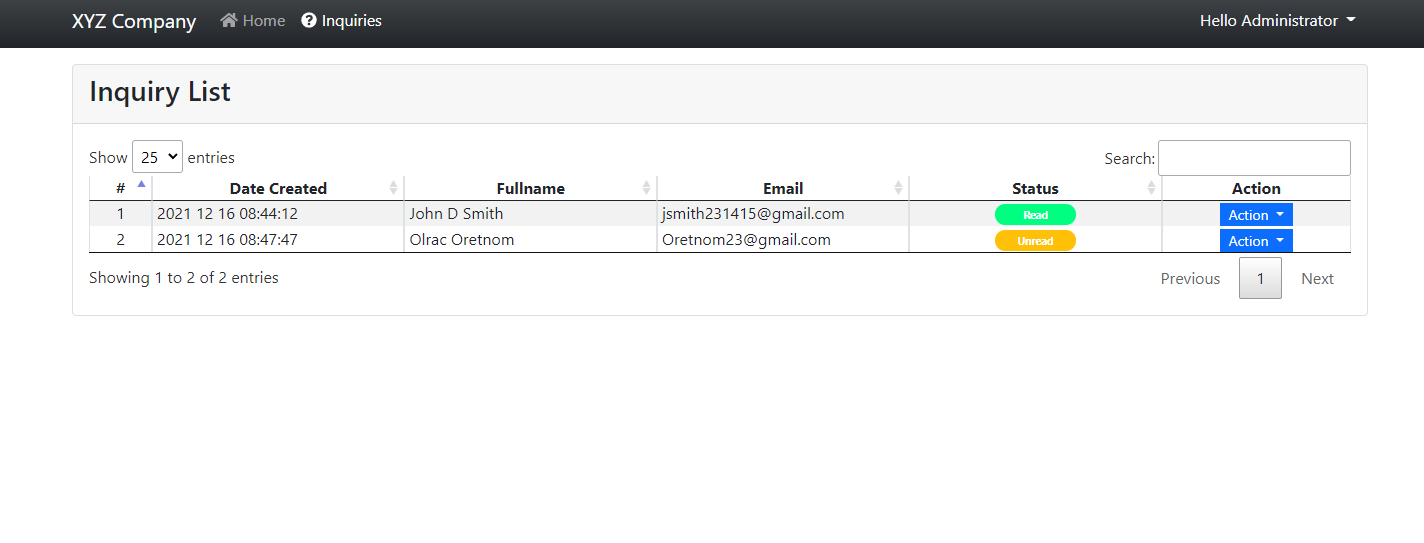Sort by the # column header
The image size is (1424, 543).
click(x=120, y=188)
